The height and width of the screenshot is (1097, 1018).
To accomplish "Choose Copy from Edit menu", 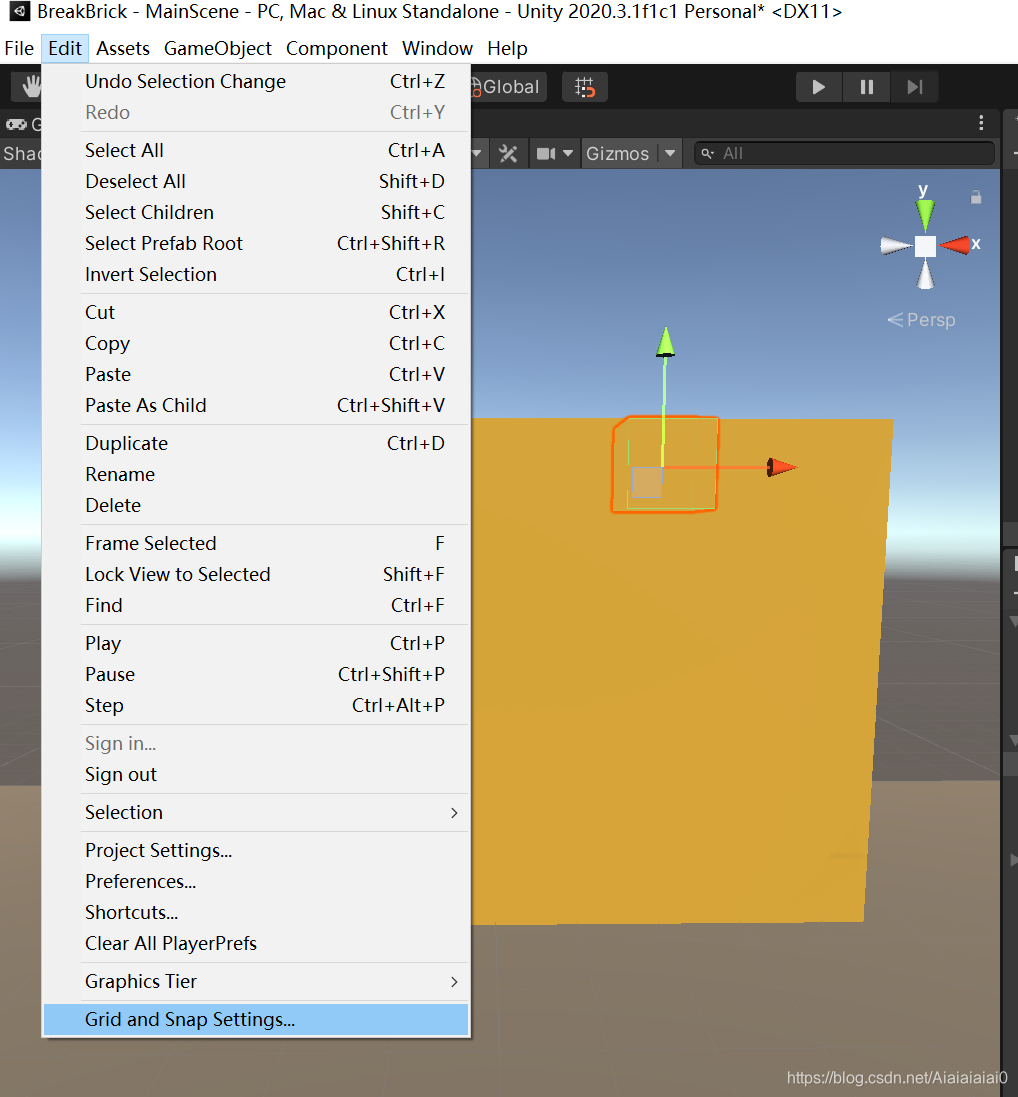I will pos(256,344).
